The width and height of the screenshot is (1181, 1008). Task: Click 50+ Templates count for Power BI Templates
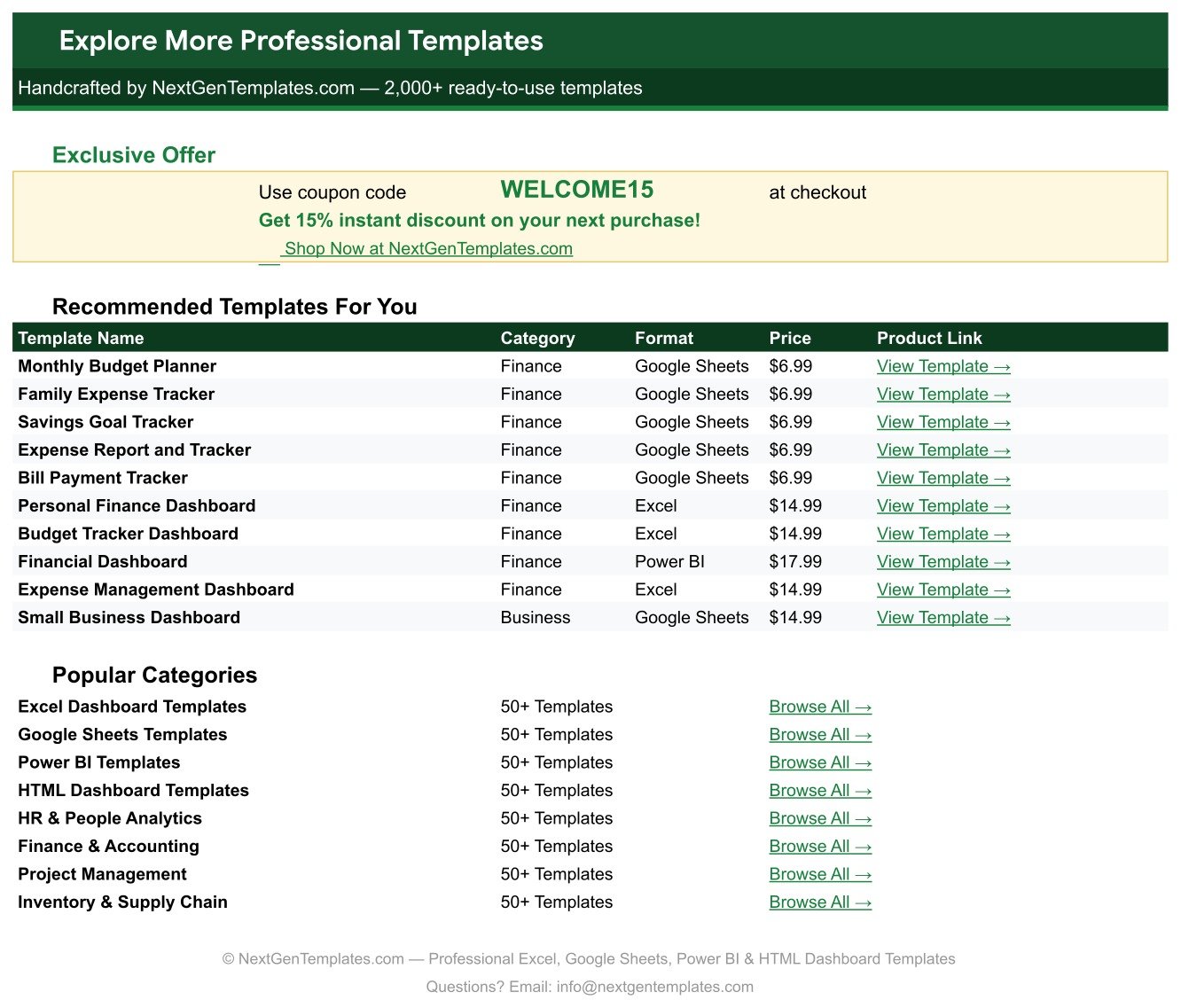[557, 762]
